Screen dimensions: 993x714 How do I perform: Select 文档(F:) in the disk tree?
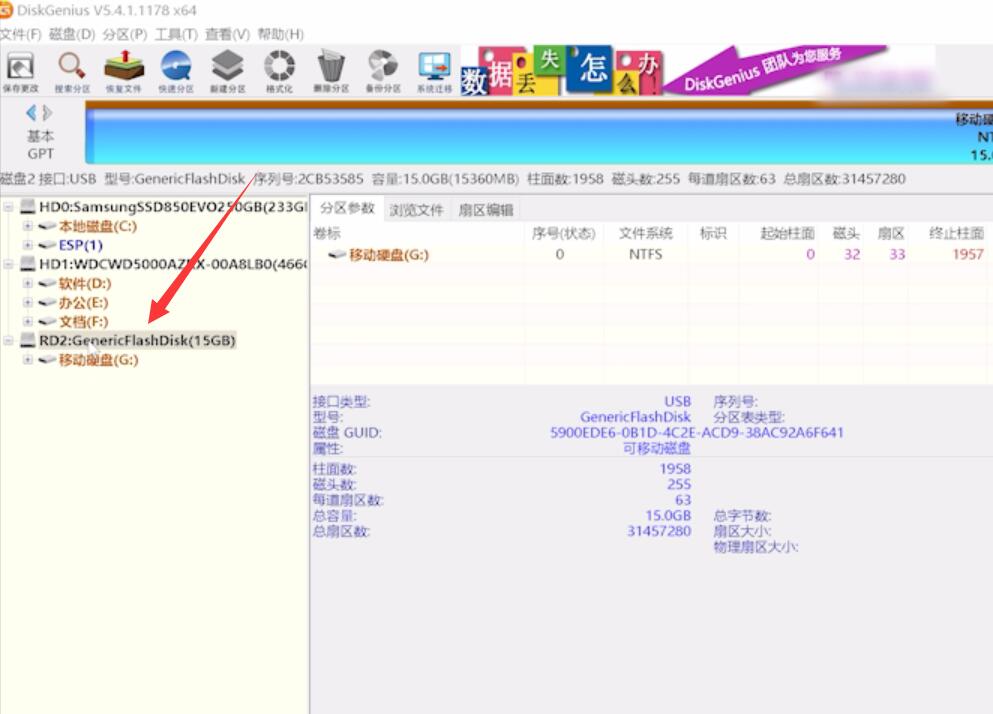pos(84,321)
